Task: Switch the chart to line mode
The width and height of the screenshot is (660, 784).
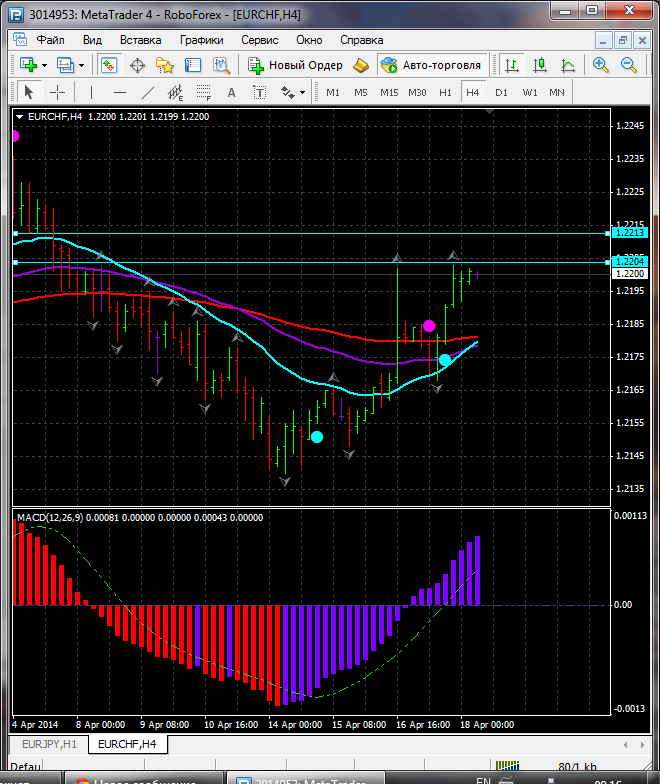Action: coord(568,65)
